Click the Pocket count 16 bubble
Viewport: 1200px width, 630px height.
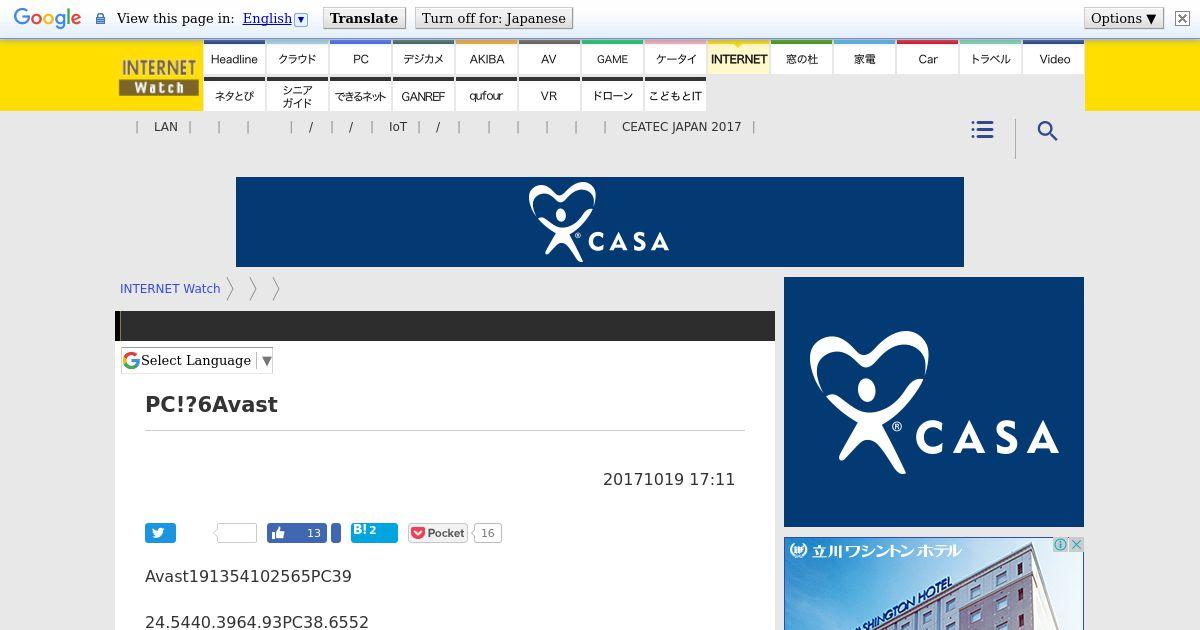point(487,533)
